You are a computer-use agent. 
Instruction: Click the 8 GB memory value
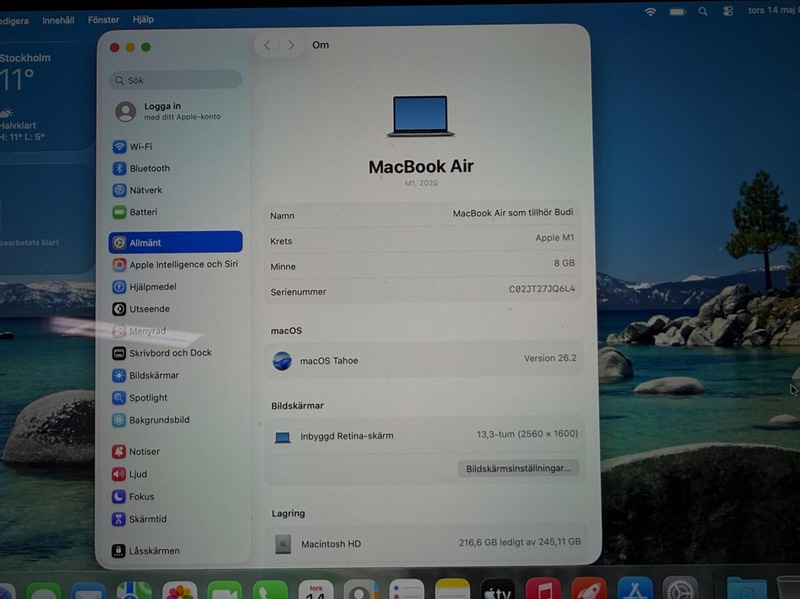tap(564, 263)
